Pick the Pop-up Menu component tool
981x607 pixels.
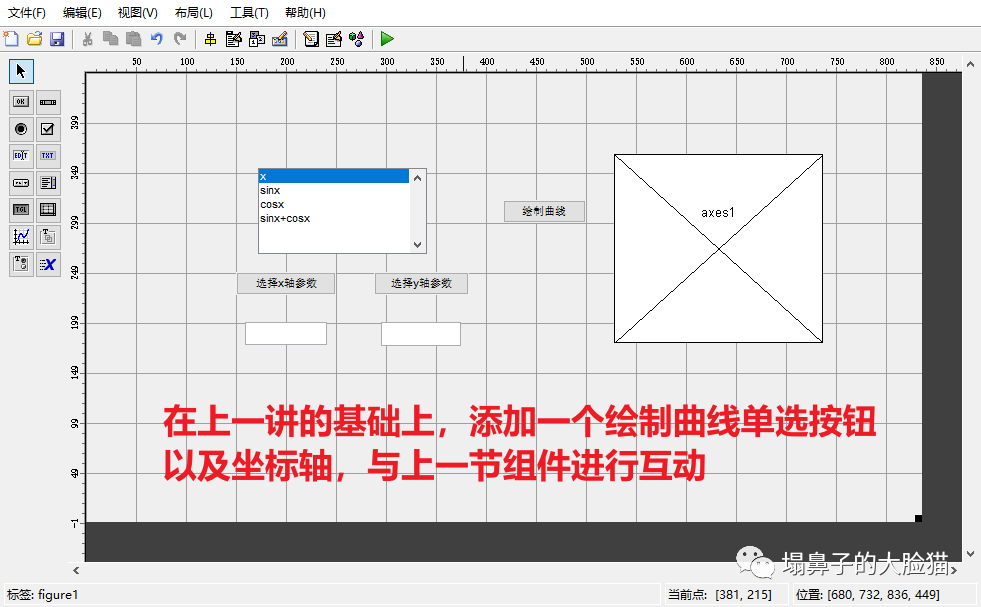pos(21,183)
